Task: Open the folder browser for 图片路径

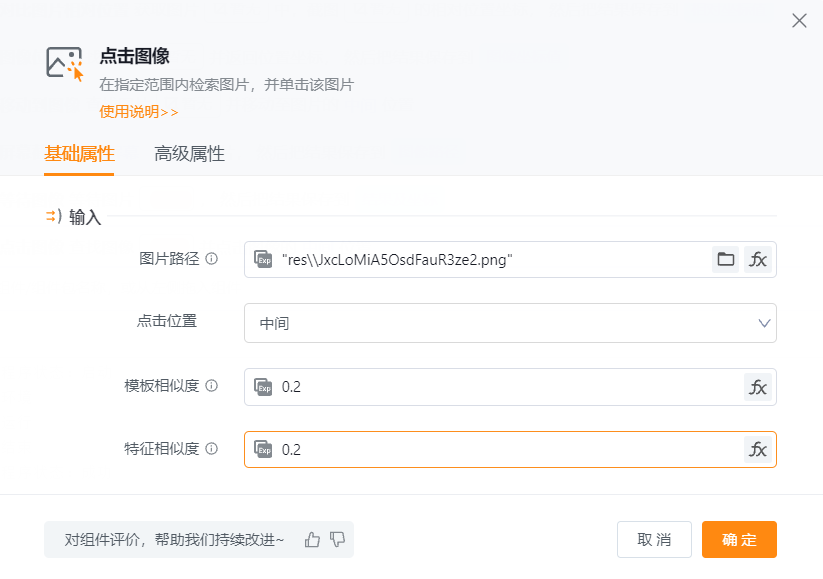Action: click(726, 260)
